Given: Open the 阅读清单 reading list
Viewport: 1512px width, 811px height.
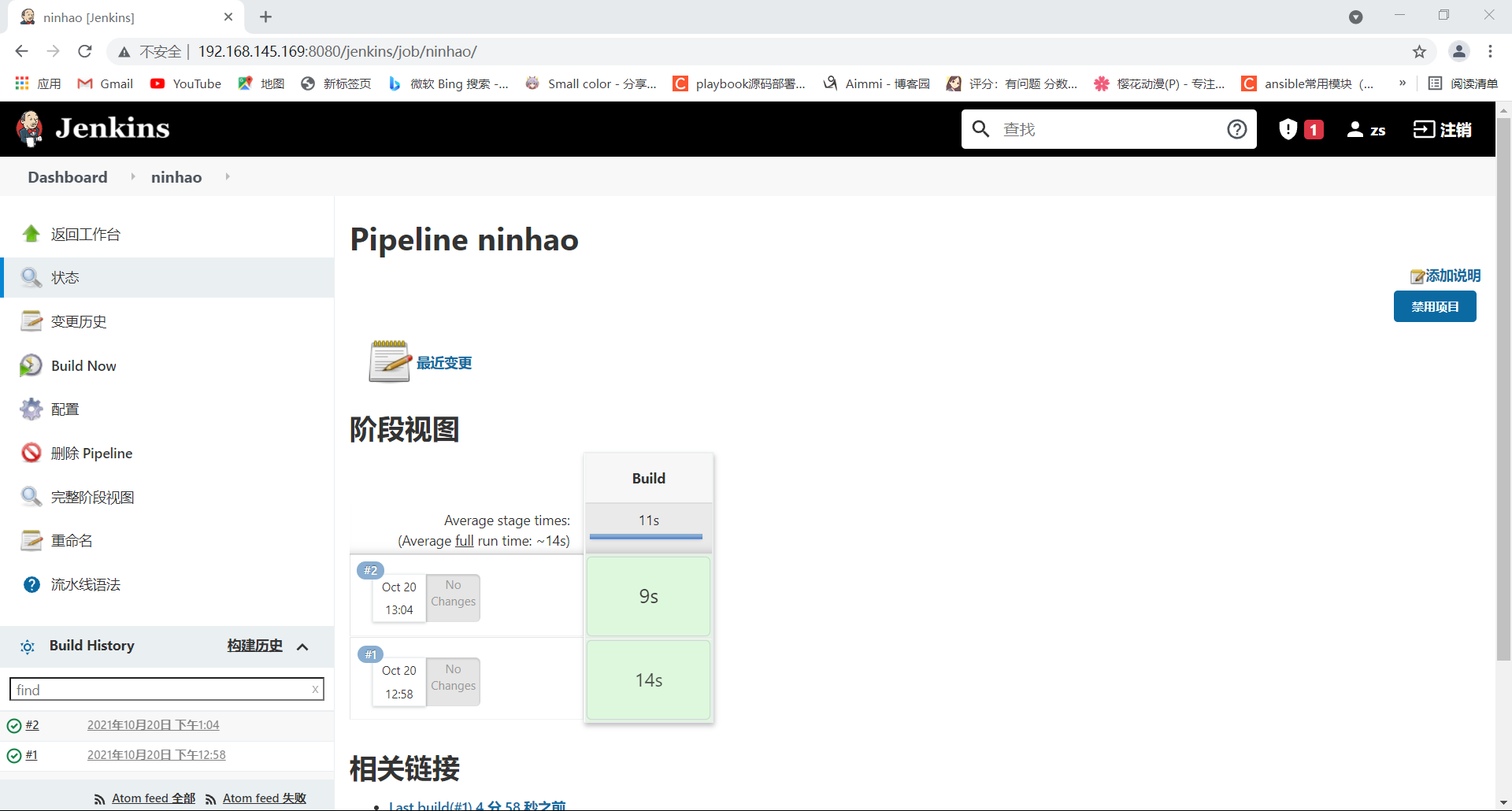Looking at the screenshot, I should [1462, 83].
